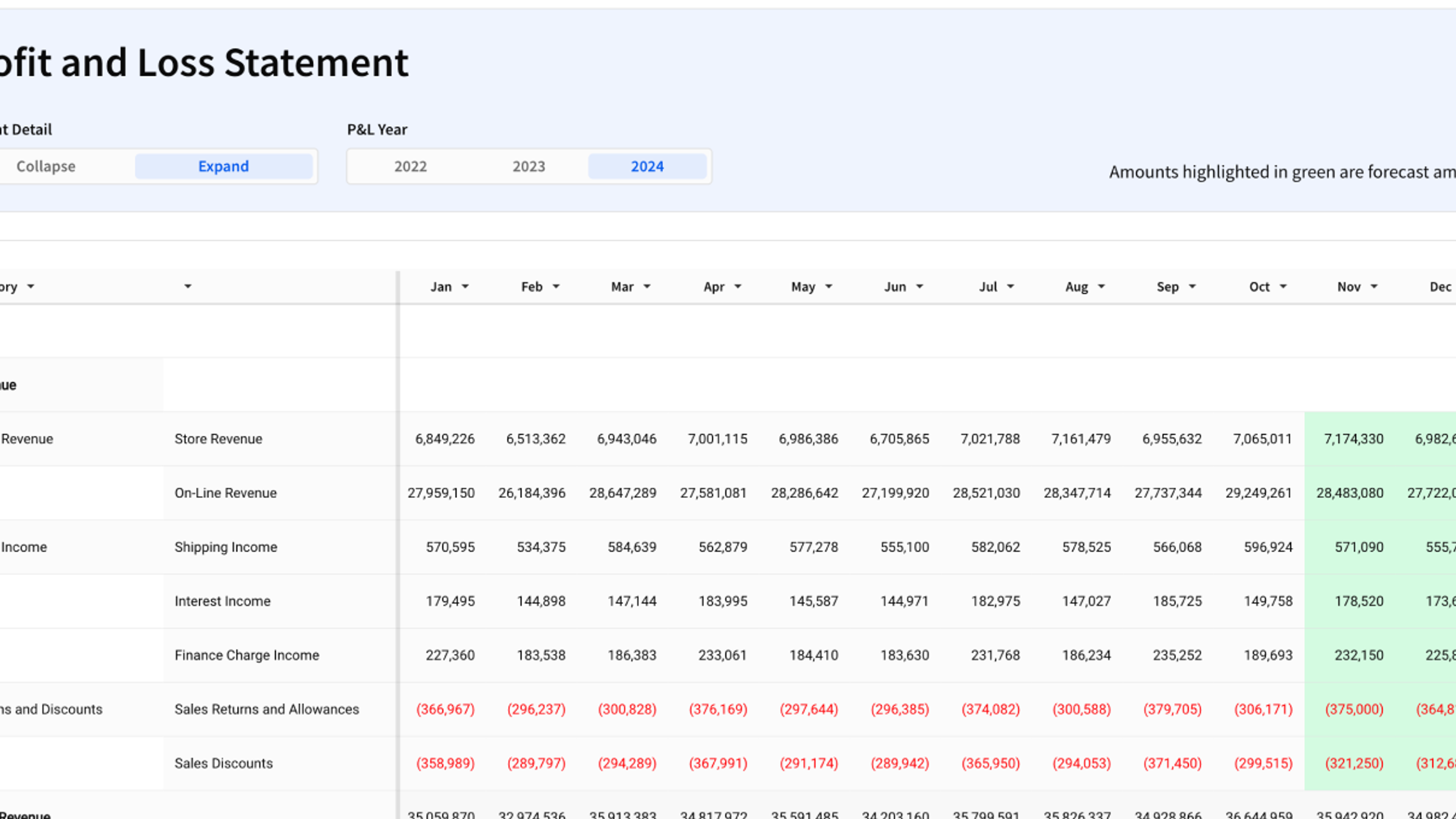The height and width of the screenshot is (819, 1456).
Task: Click the P&L Year label
Action: point(377,130)
